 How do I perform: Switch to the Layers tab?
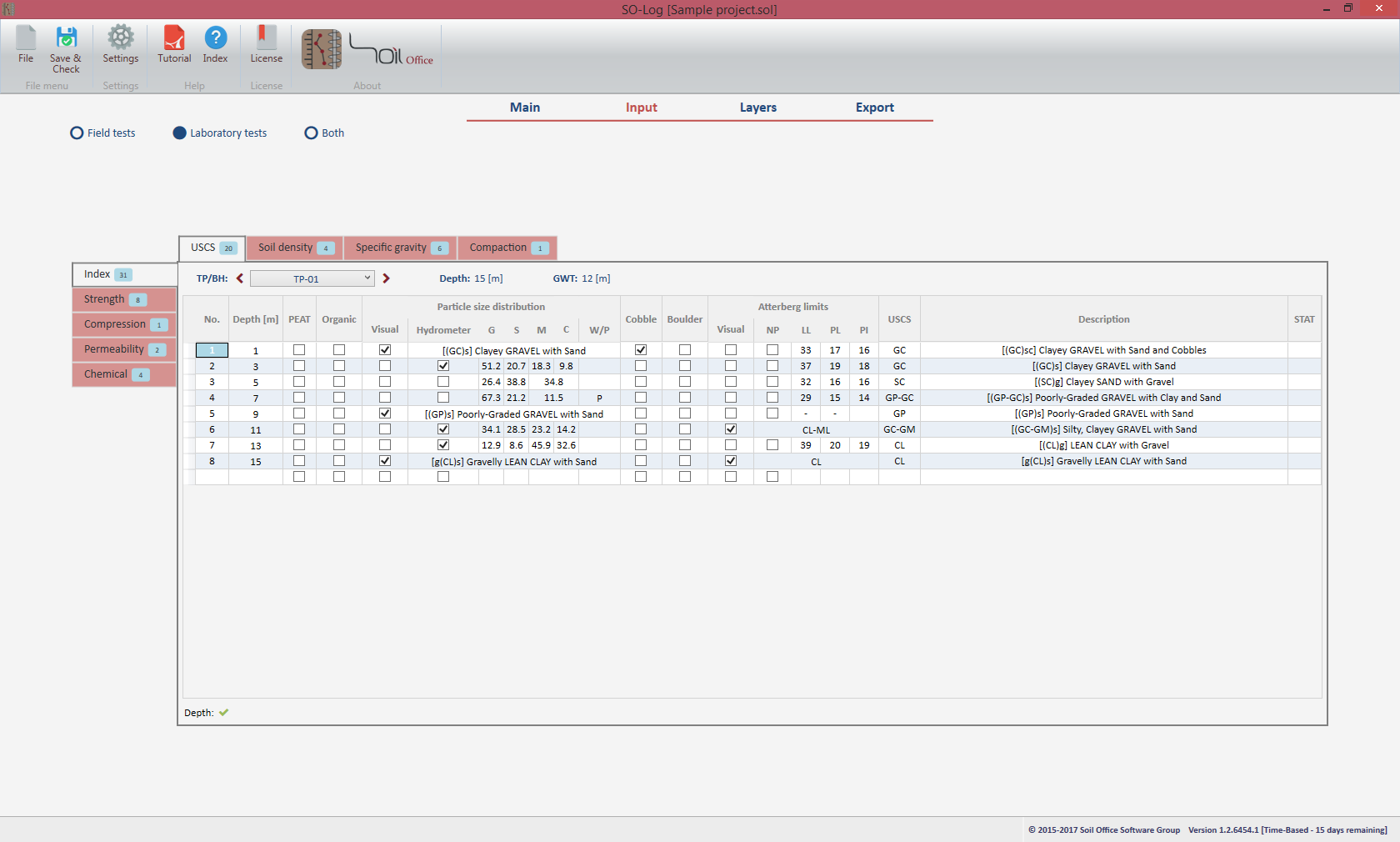coord(757,108)
